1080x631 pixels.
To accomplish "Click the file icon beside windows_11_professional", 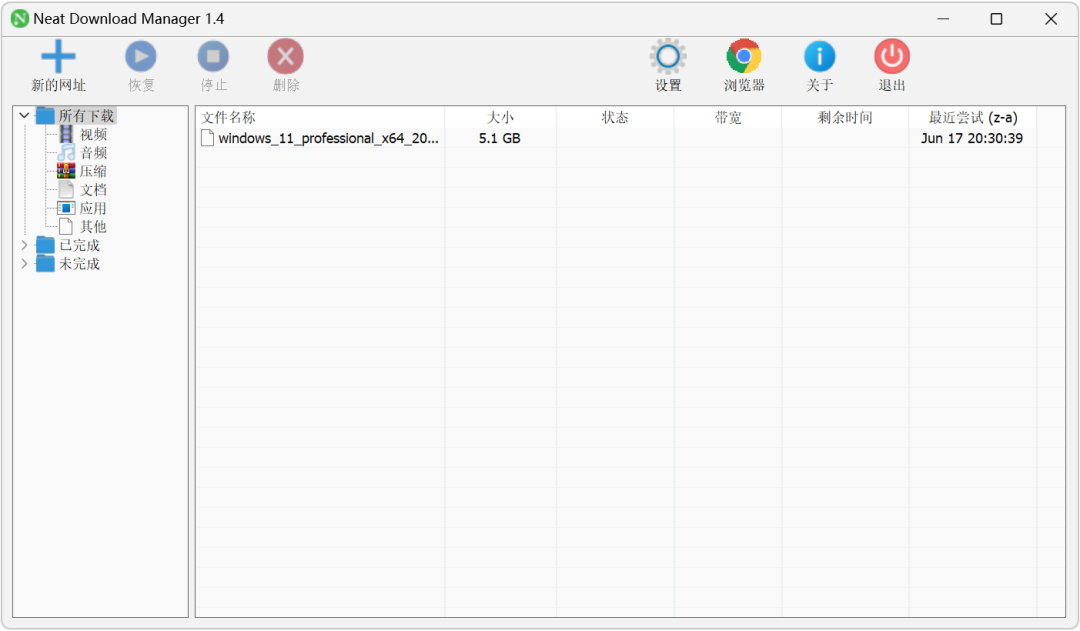I will 207,138.
